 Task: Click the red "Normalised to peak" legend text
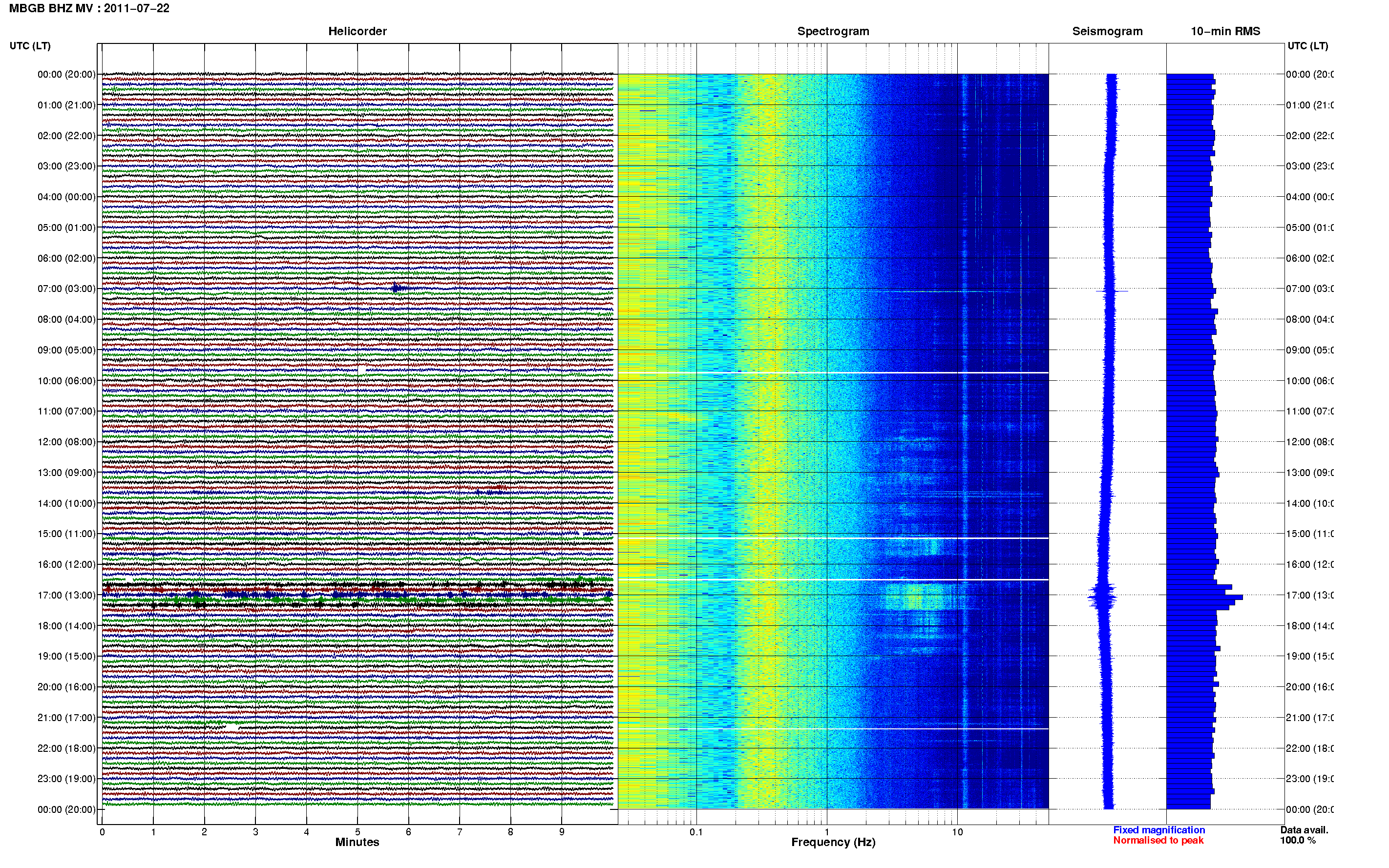click(1158, 841)
